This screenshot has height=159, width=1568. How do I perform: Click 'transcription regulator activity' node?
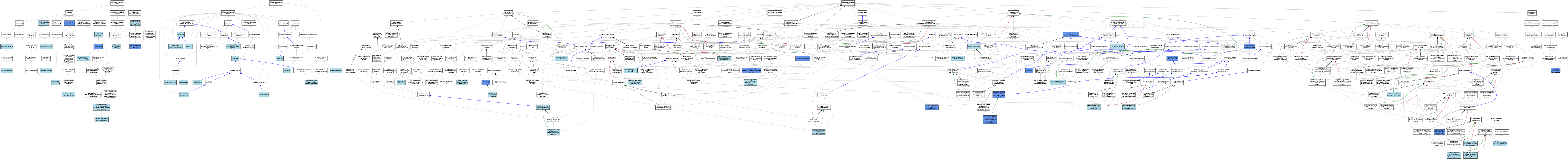135,13
